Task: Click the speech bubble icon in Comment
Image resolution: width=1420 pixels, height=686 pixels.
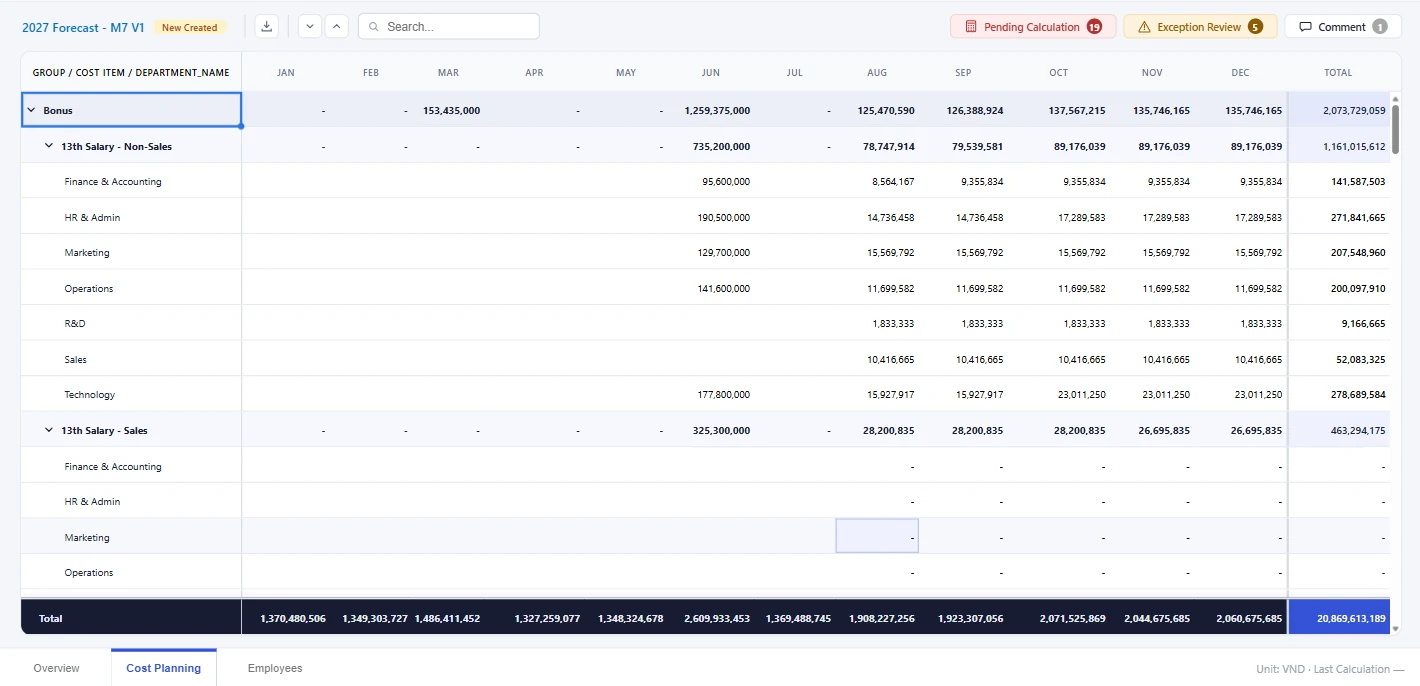Action: tap(1305, 27)
